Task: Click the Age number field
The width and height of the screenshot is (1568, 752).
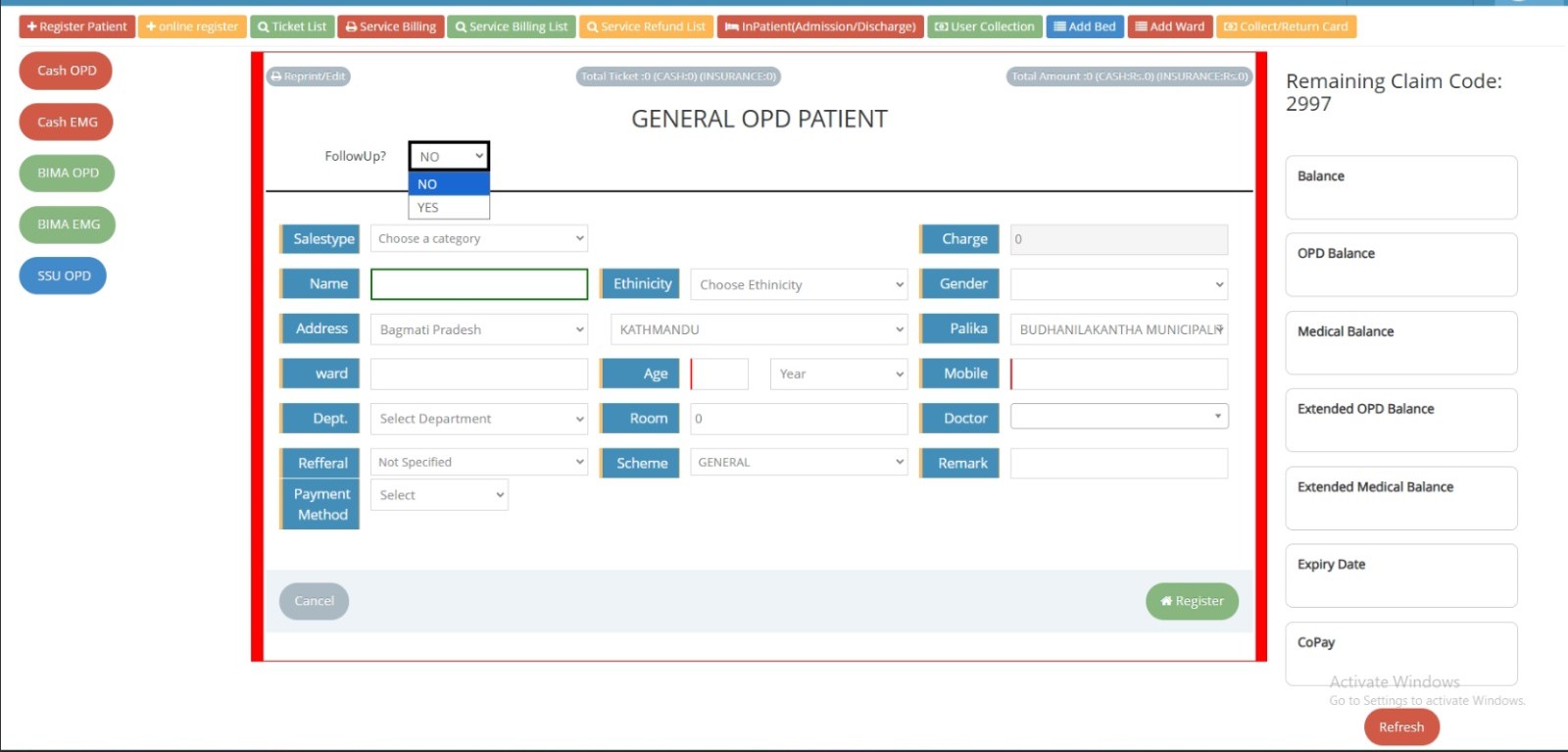Action: [x=719, y=375]
